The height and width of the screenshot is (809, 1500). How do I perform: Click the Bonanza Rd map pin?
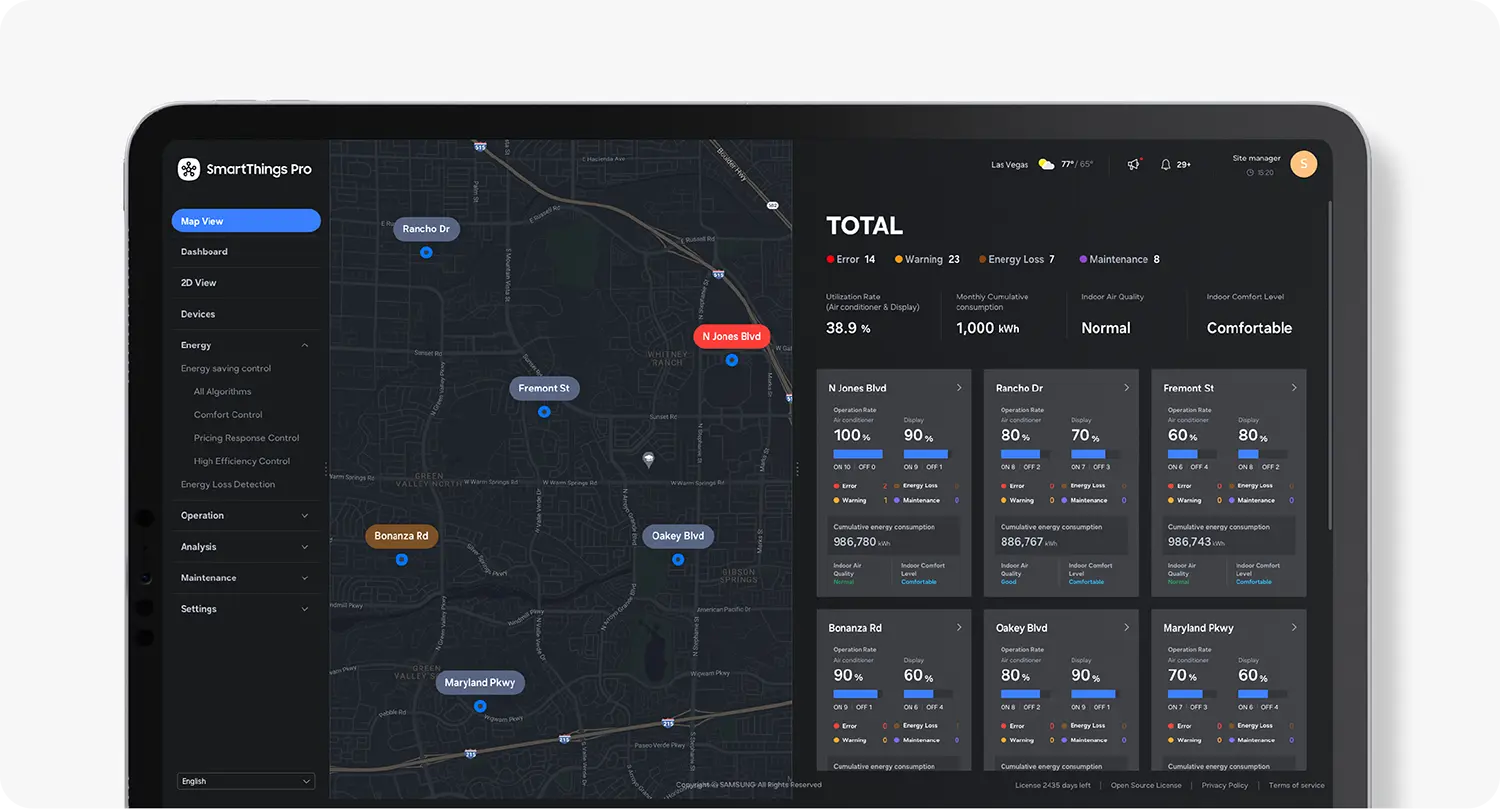[x=401, y=559]
